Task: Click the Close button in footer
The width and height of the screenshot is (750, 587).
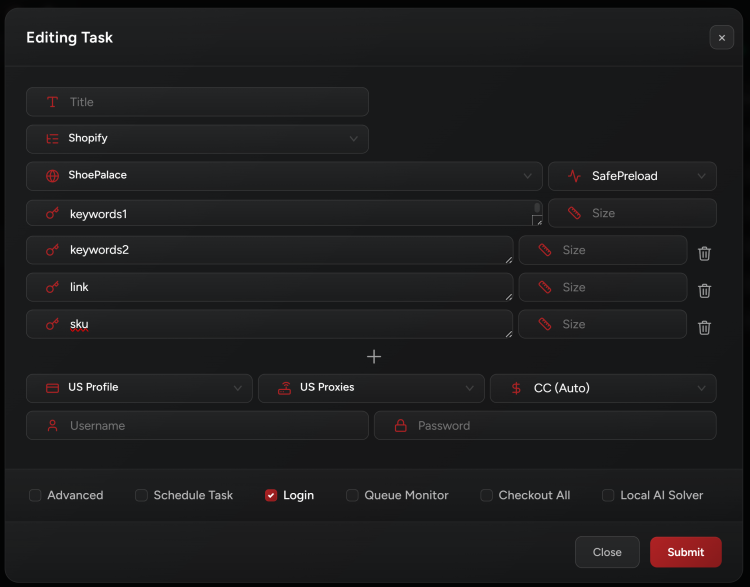Action: click(x=607, y=552)
